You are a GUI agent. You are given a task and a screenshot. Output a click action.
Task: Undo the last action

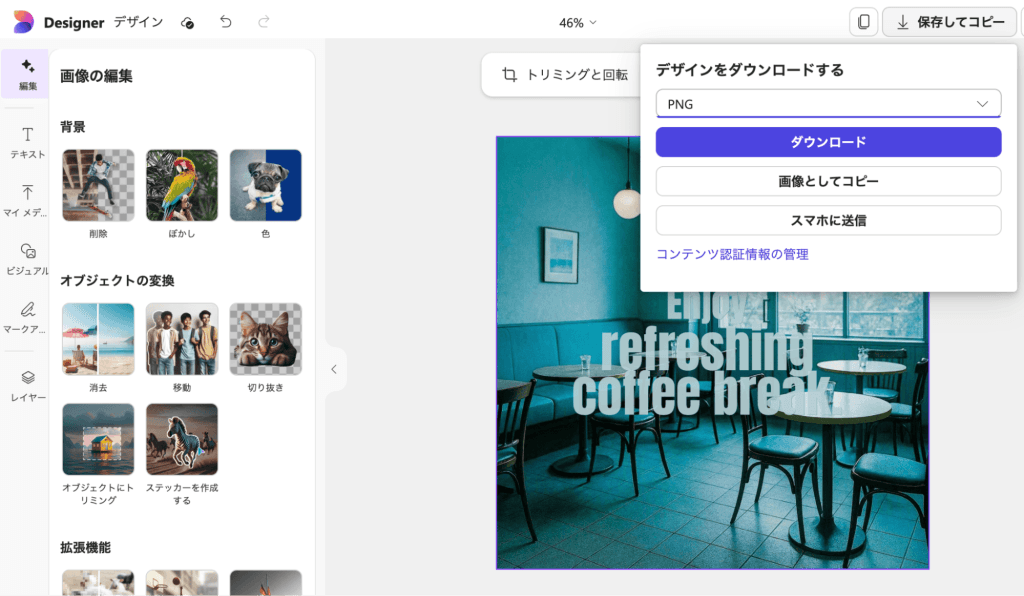point(225,22)
